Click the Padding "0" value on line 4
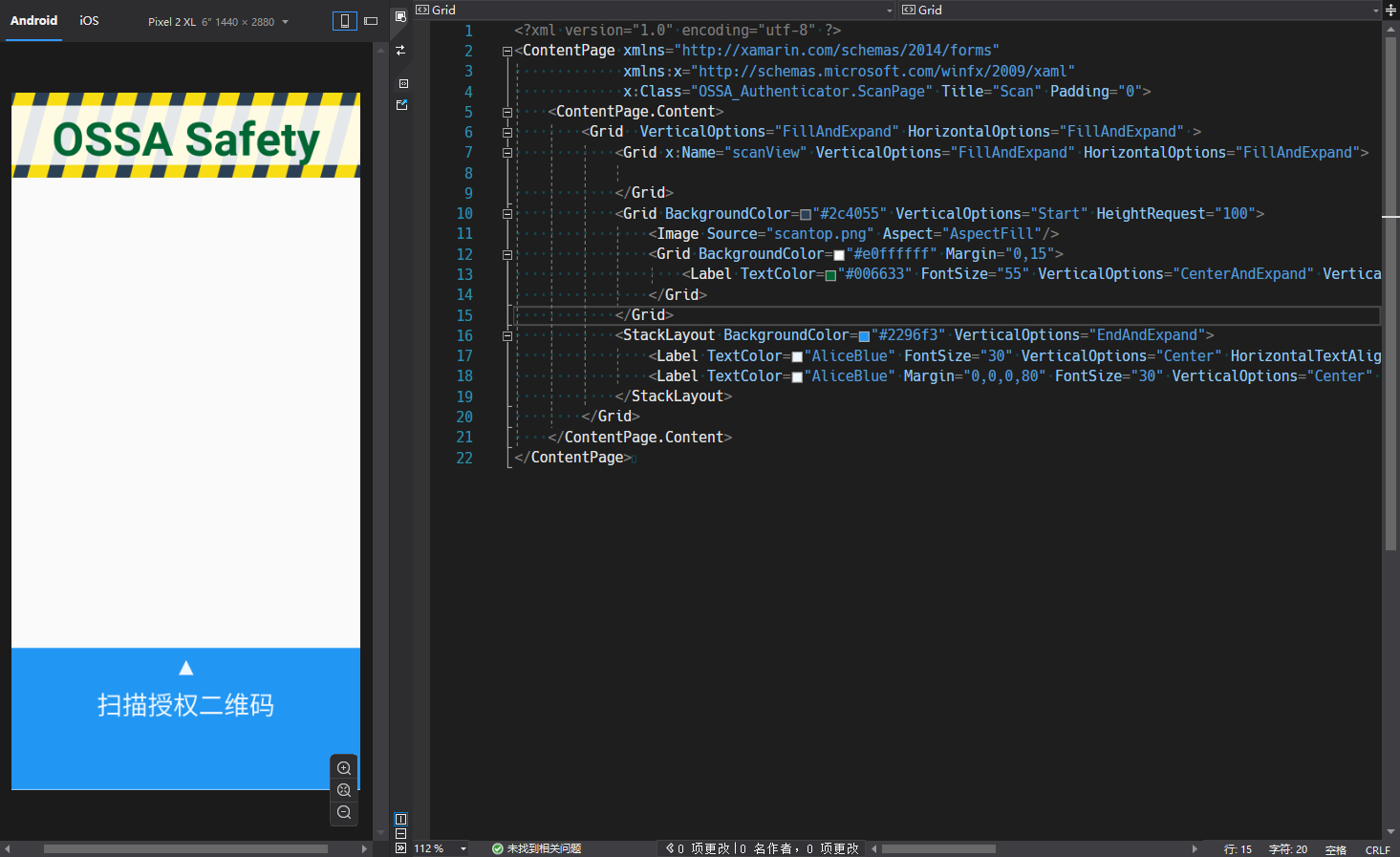This screenshot has height=857, width=1400. (1131, 92)
